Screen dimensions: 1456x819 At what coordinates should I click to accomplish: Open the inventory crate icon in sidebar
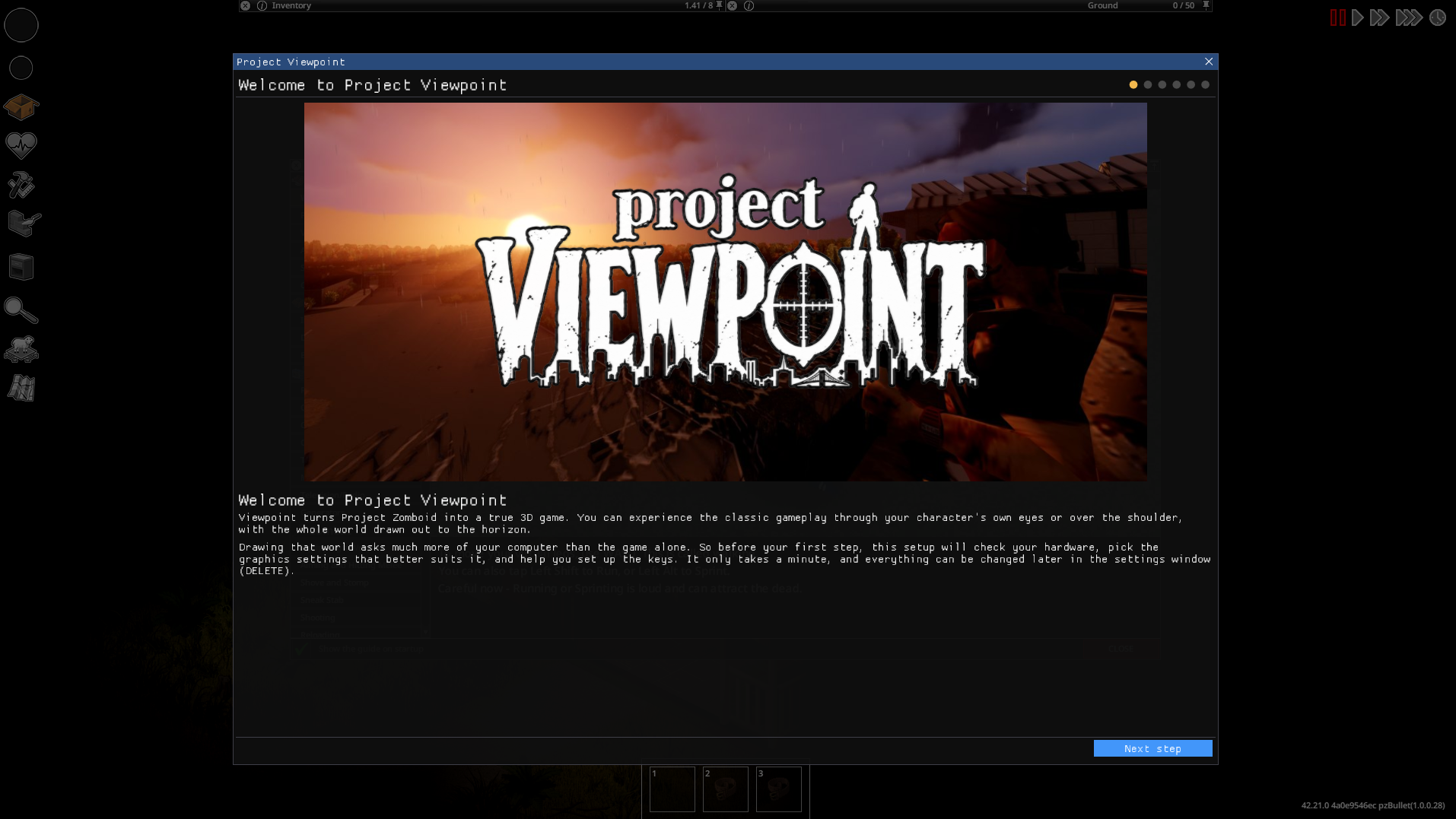tap(21, 107)
